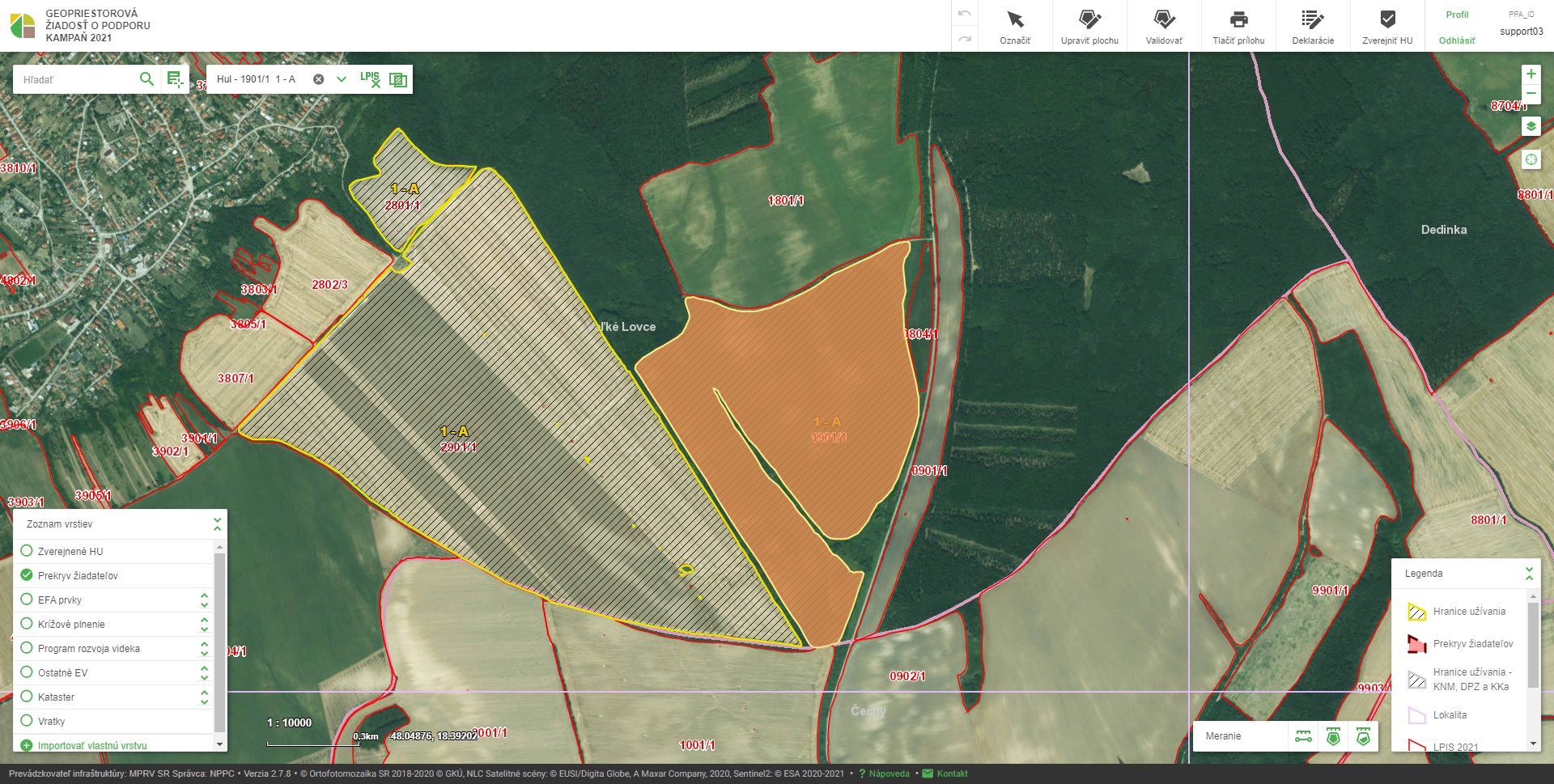1554x784 pixels.
Task: Click parcel label 3807/1
Action: 236,378
